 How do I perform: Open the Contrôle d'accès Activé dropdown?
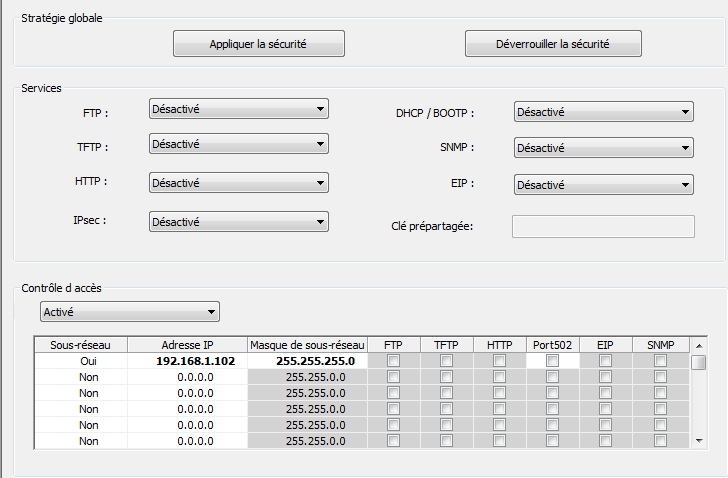pyautogui.click(x=129, y=312)
